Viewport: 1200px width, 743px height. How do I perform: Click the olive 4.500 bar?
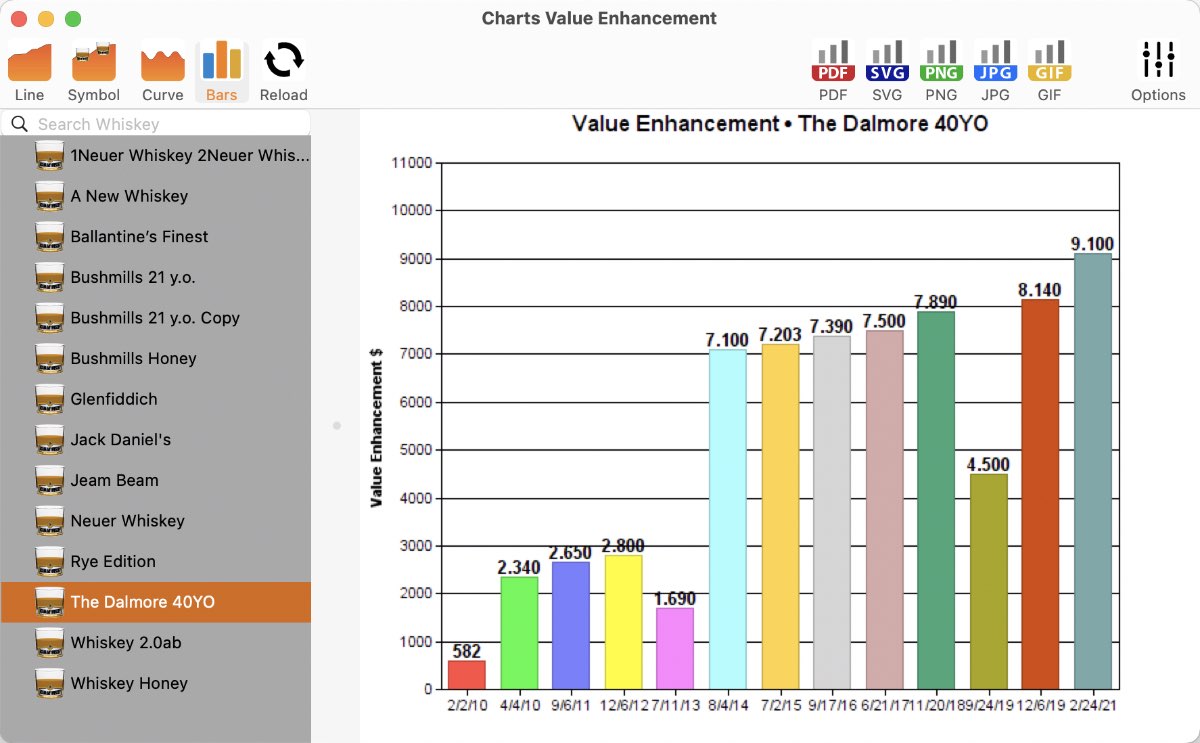pos(988,581)
